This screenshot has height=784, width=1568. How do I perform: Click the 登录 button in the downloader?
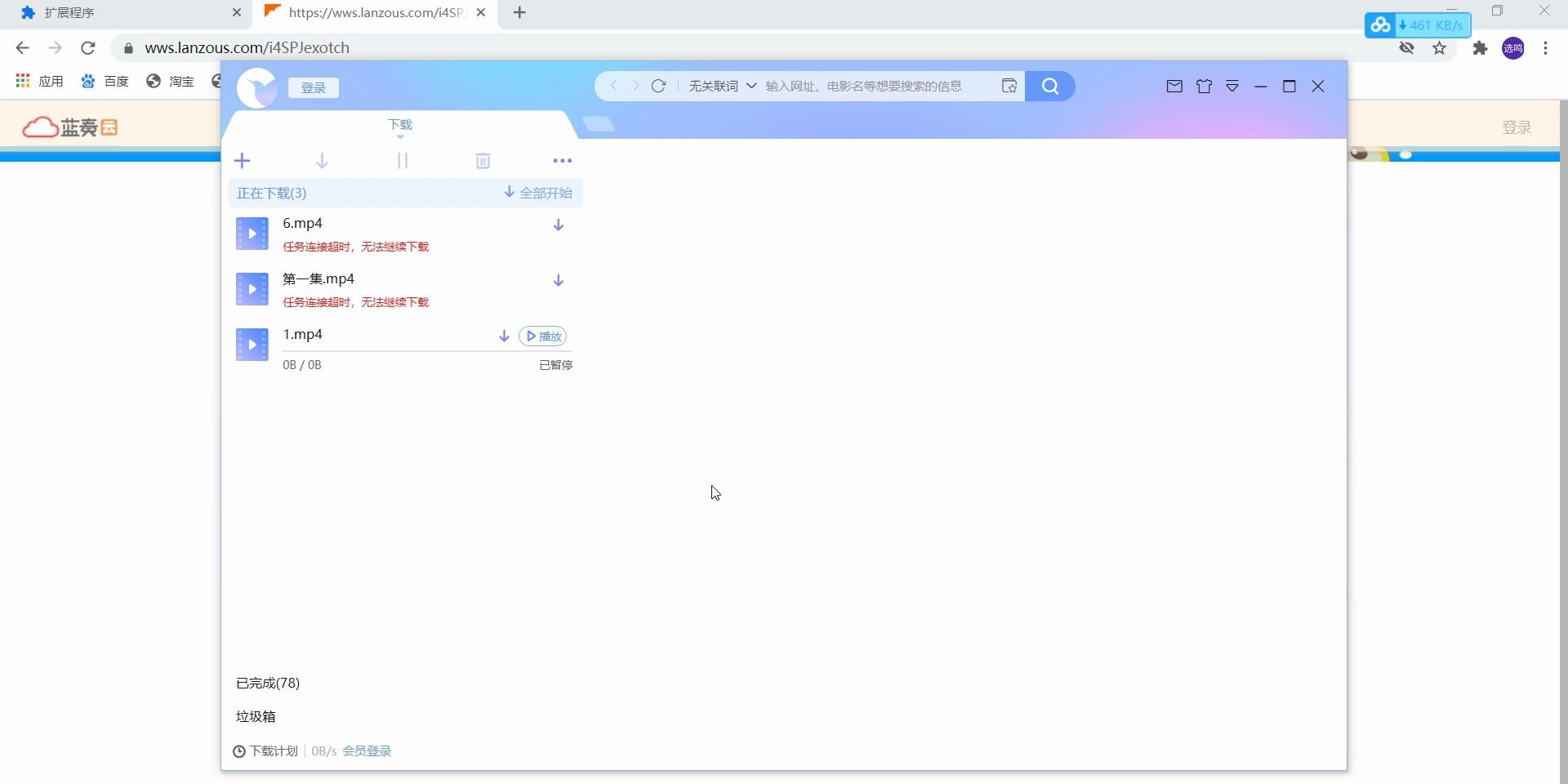[x=314, y=87]
